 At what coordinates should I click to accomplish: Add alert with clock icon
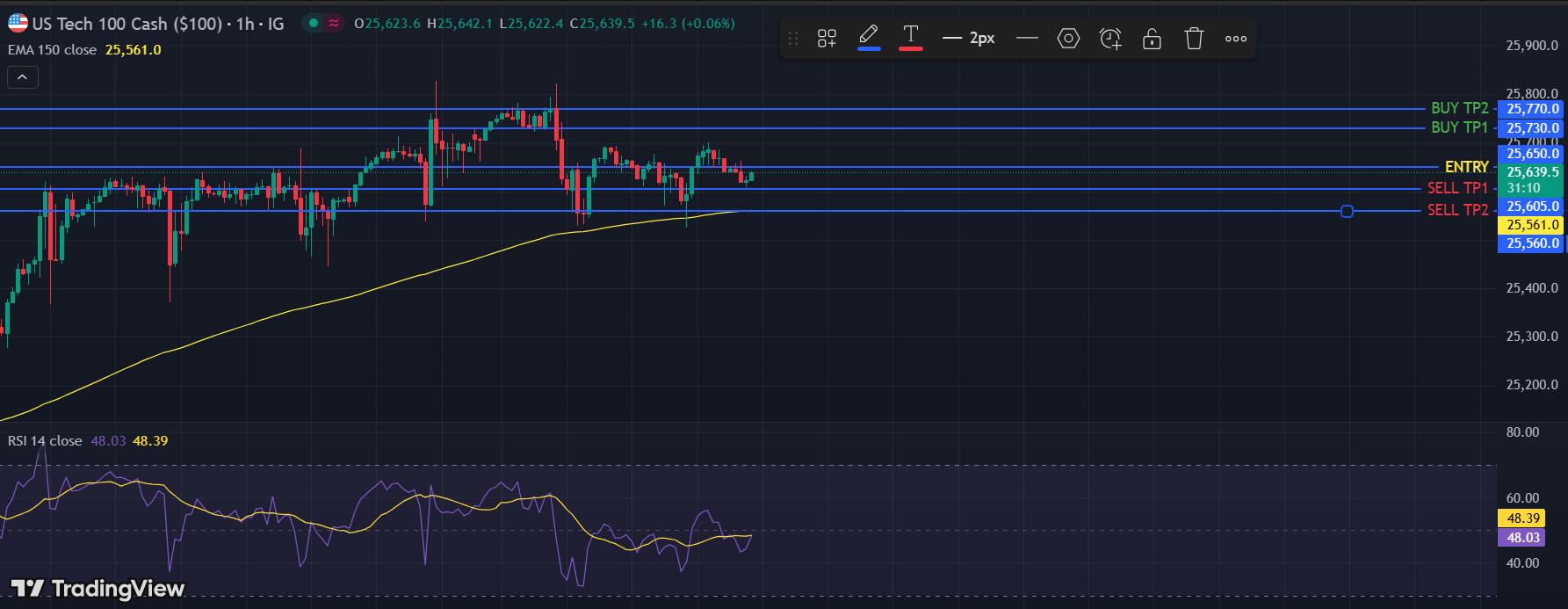point(1110,39)
